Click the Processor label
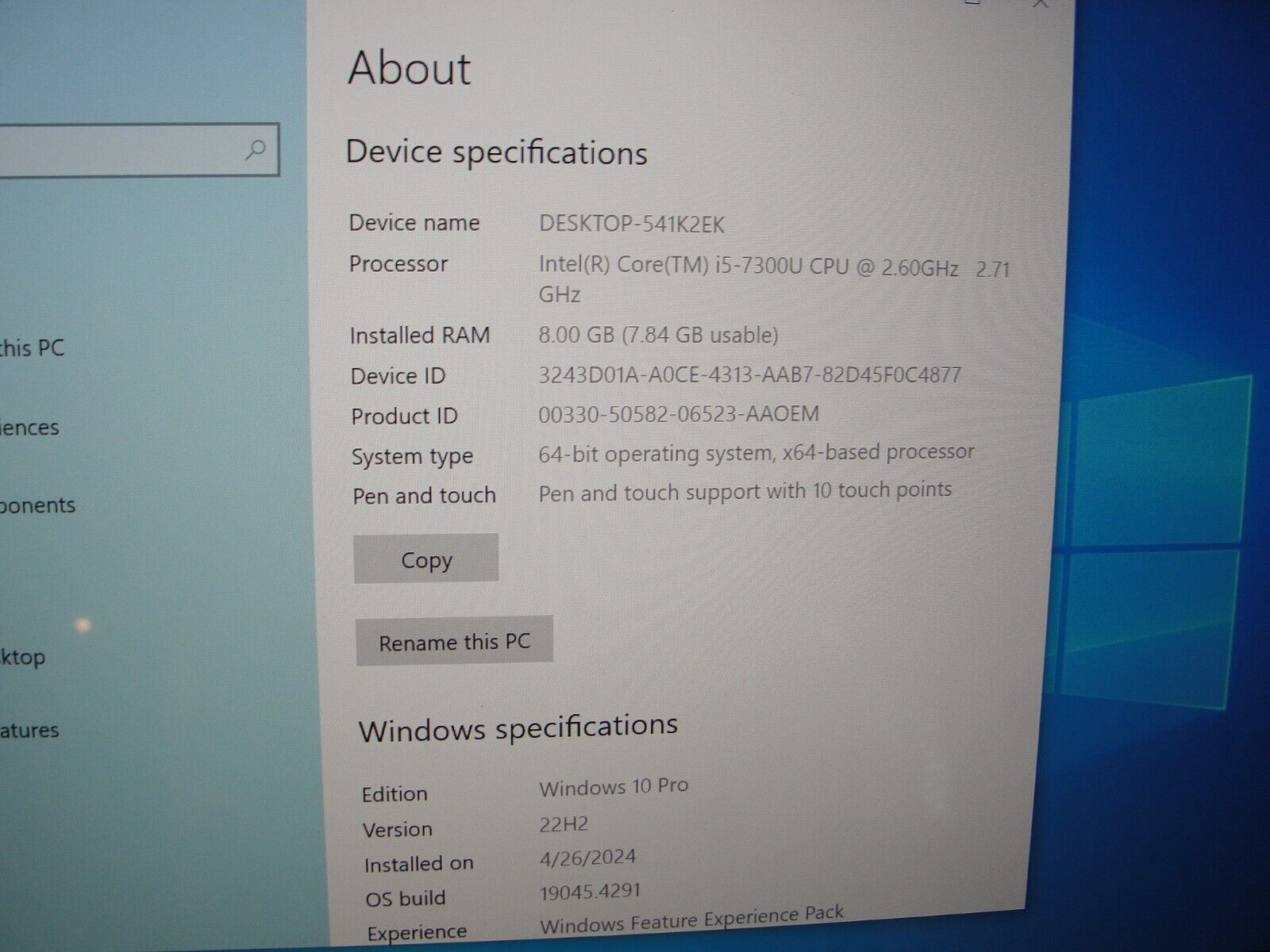1270x952 pixels. pos(398,263)
